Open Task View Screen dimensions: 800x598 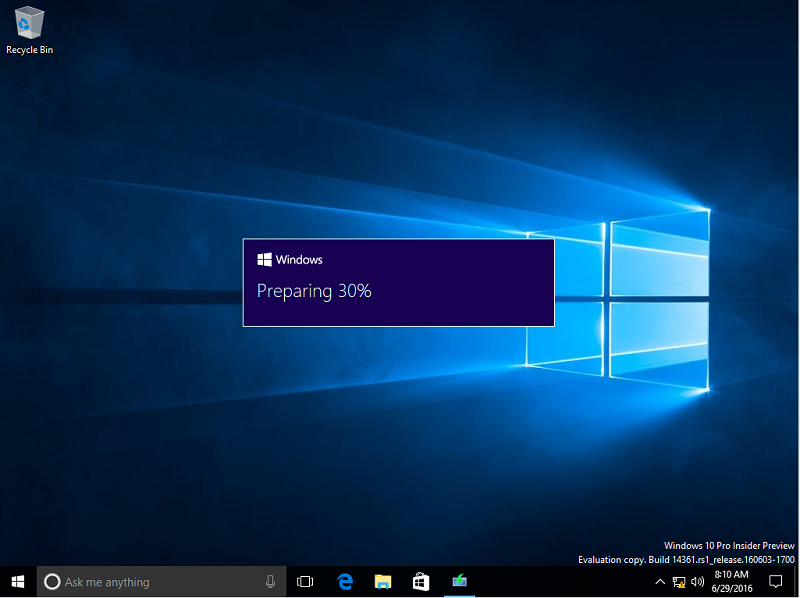pyautogui.click(x=305, y=582)
